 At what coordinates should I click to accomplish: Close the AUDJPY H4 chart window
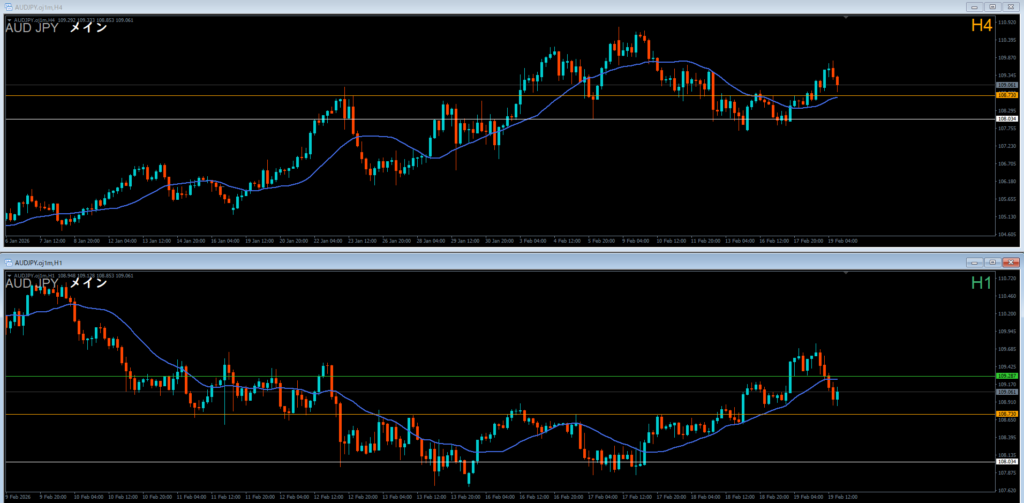click(x=1010, y=6)
